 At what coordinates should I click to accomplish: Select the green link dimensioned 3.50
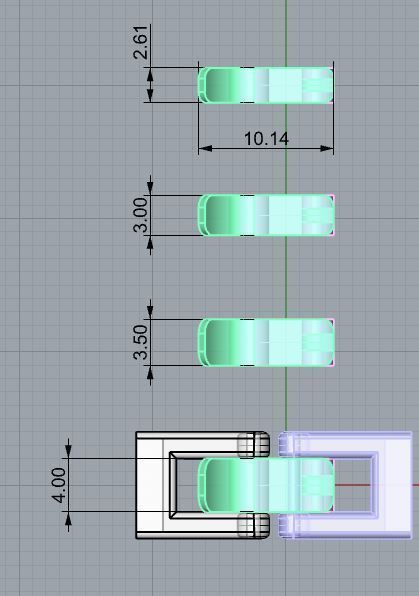coord(266,342)
